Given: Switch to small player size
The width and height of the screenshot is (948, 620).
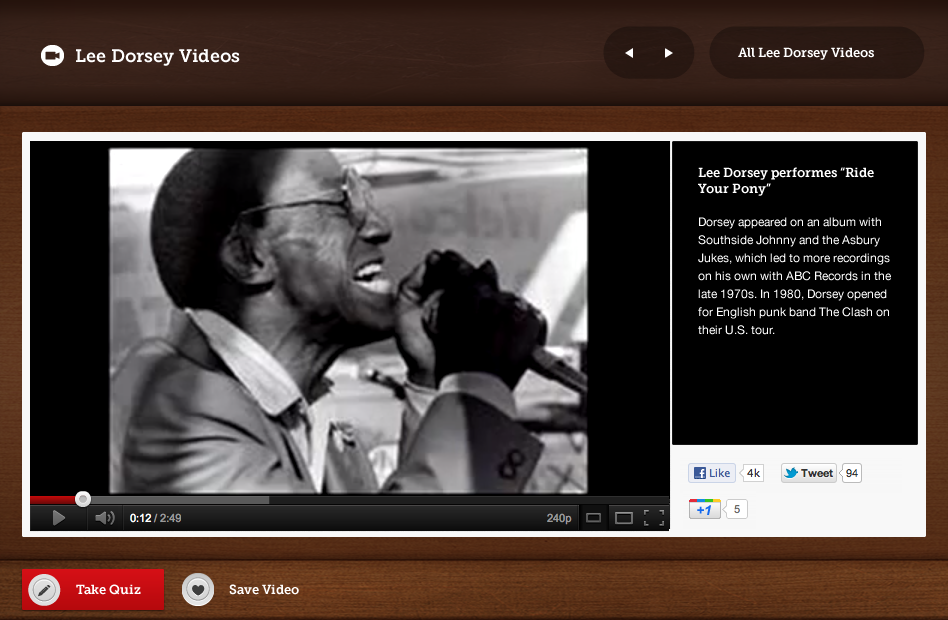Looking at the screenshot, I should point(594,518).
